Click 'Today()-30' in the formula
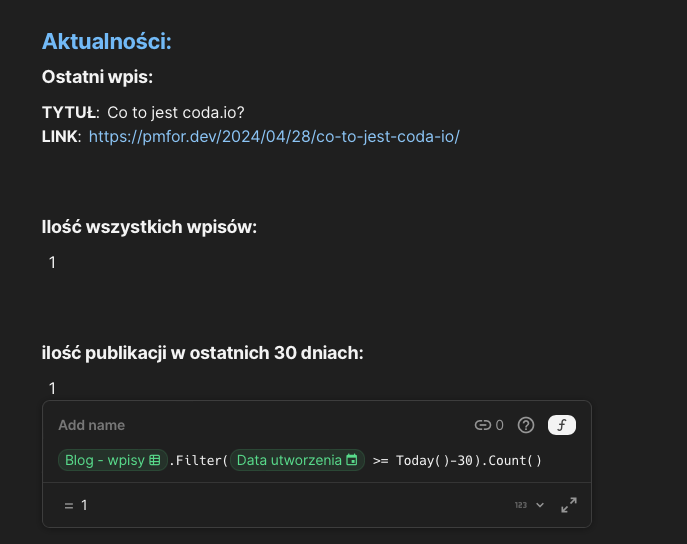Image resolution: width=687 pixels, height=544 pixels. tap(436, 460)
